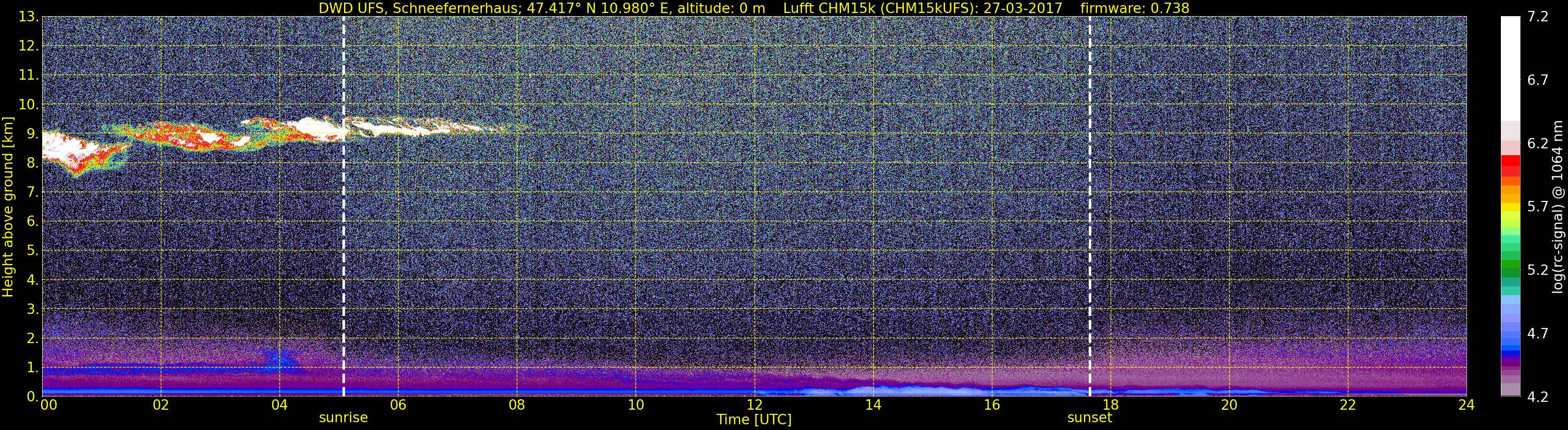This screenshot has height=430, width=1568.
Task: Click the '04' time tick label
Action: 279,405
